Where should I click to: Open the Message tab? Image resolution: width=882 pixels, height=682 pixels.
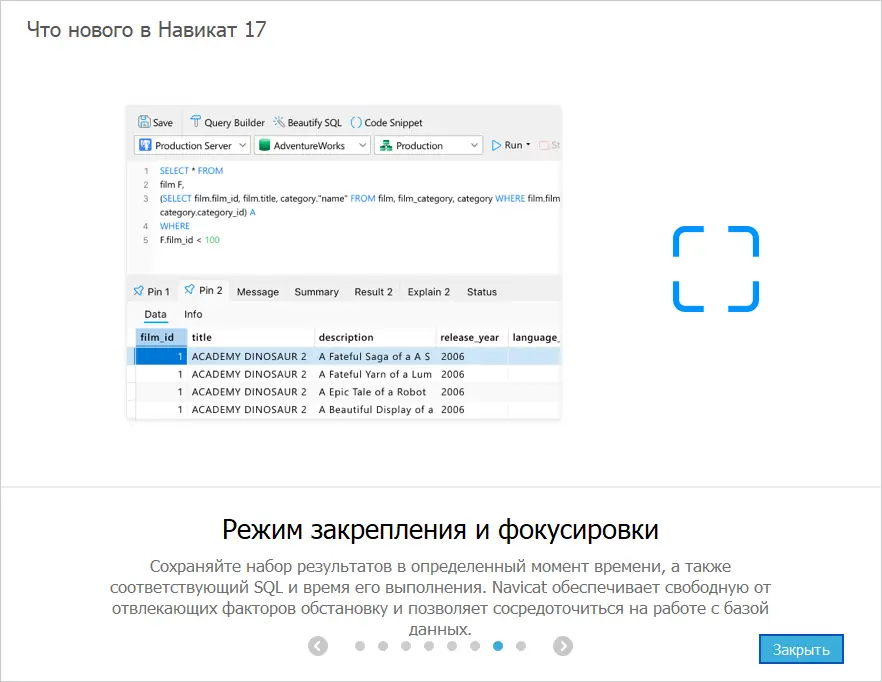click(x=258, y=292)
